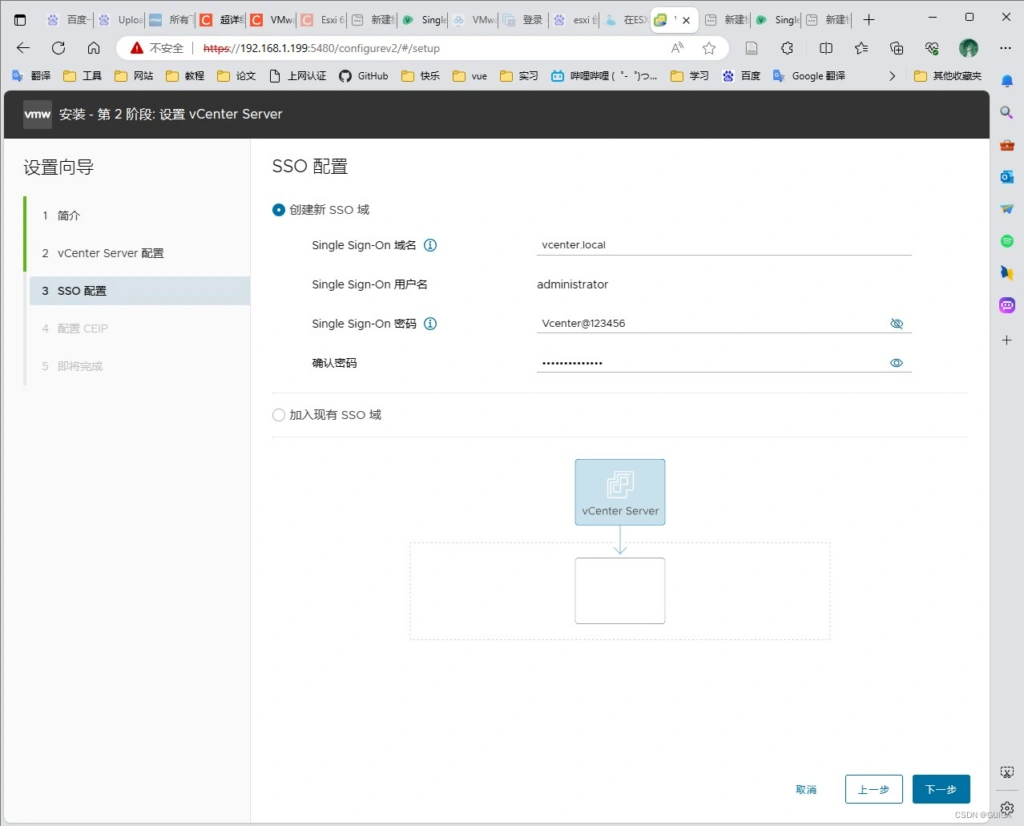The width and height of the screenshot is (1024, 826).
Task: Open the Outlook sidebar icon
Action: coord(1006,177)
